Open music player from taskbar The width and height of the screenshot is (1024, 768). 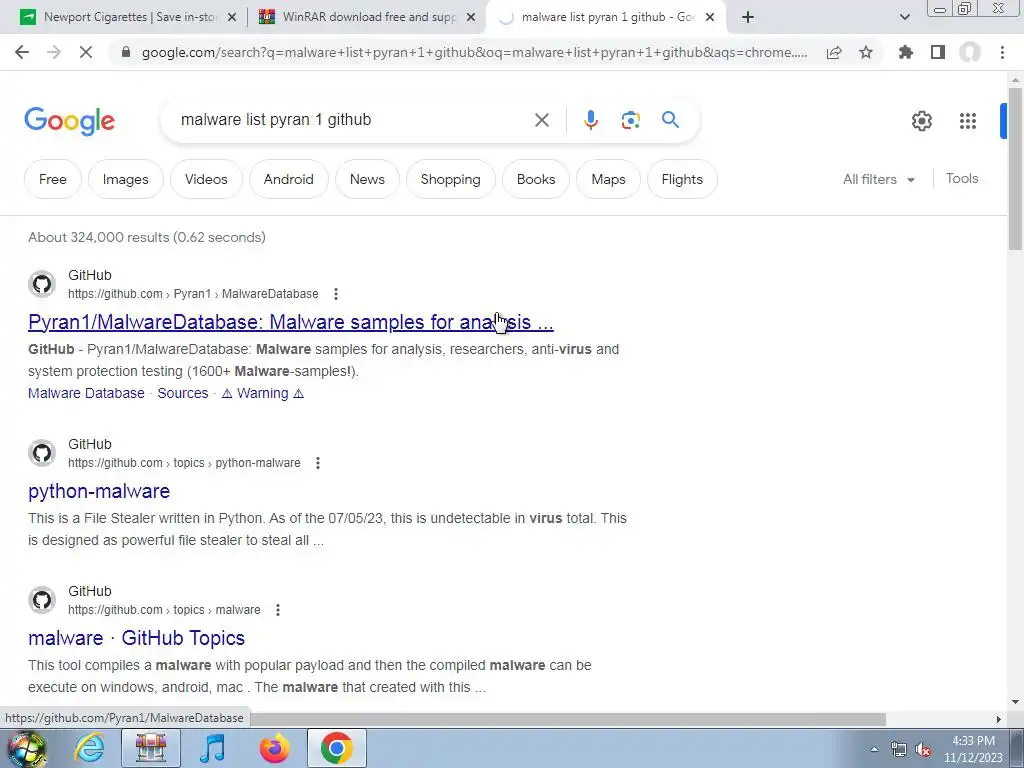[212, 748]
